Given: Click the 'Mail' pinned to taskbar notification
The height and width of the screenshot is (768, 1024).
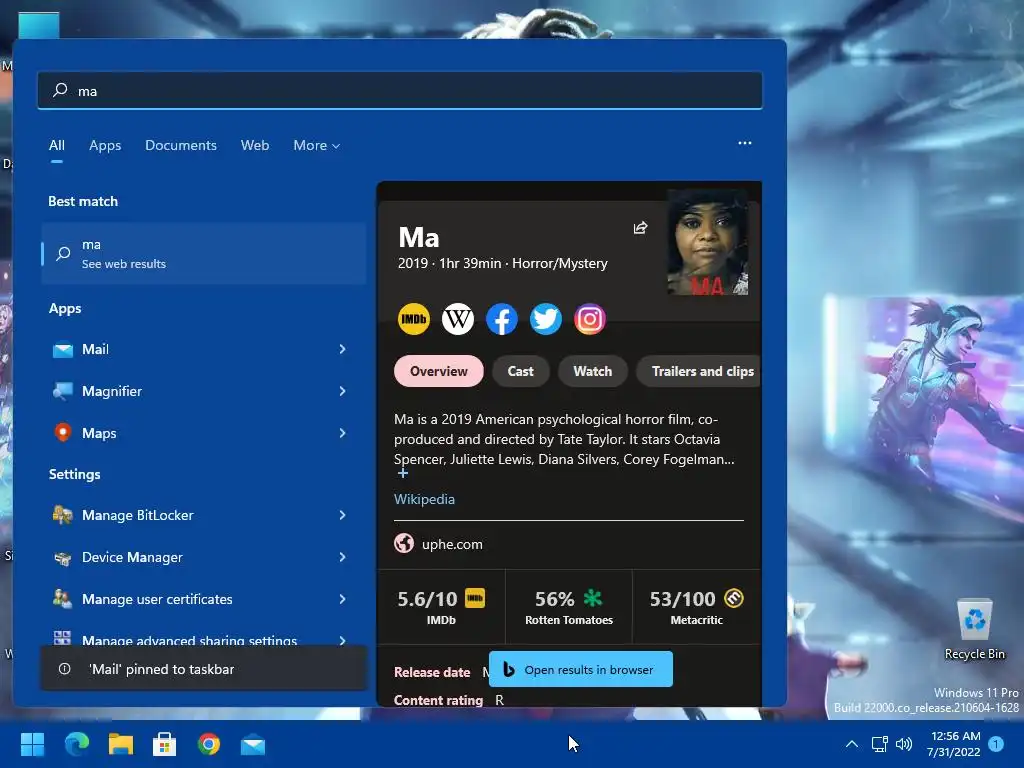Looking at the screenshot, I should [204, 669].
